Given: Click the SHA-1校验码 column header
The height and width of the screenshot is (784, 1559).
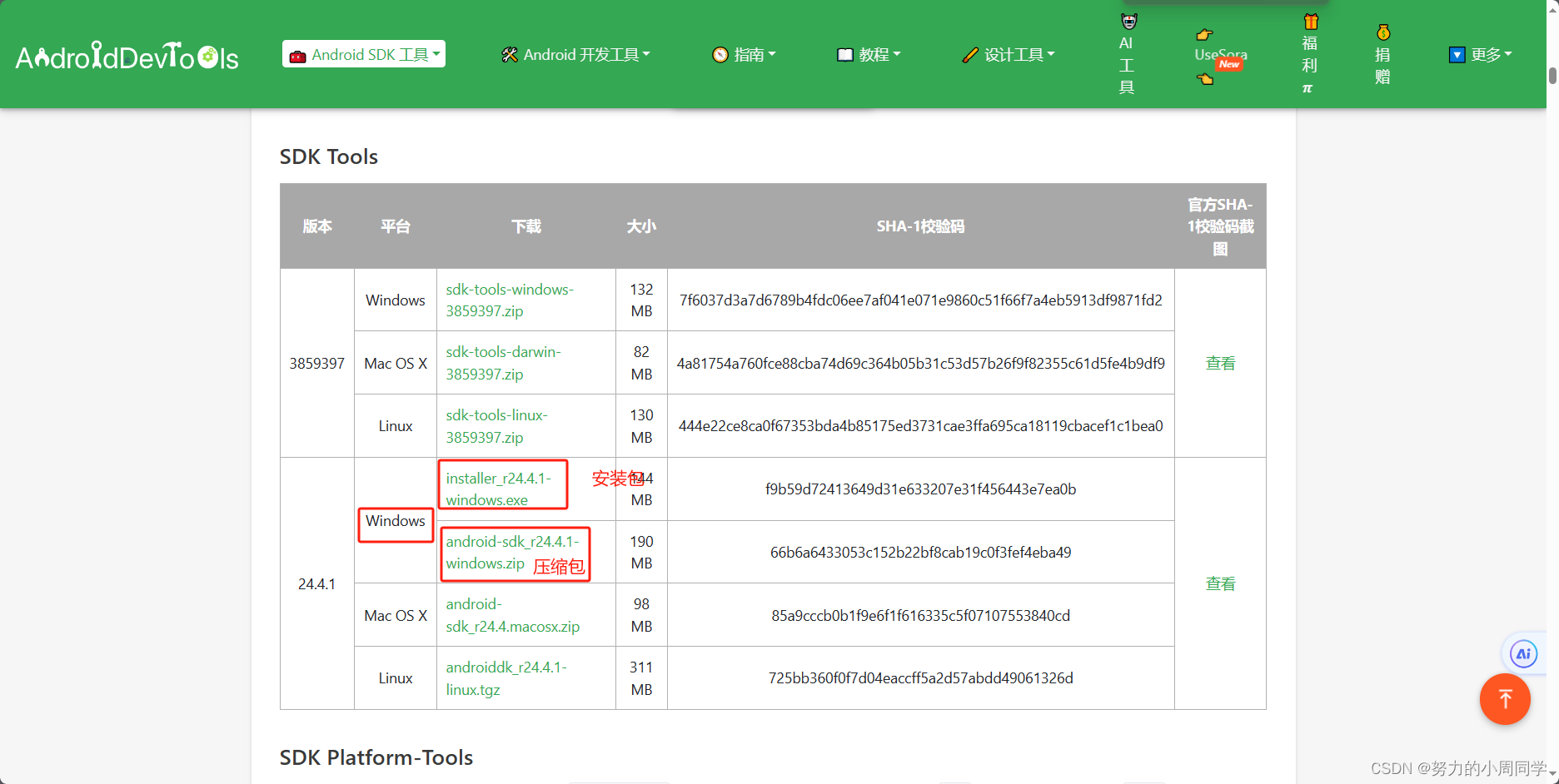Looking at the screenshot, I should (x=920, y=226).
